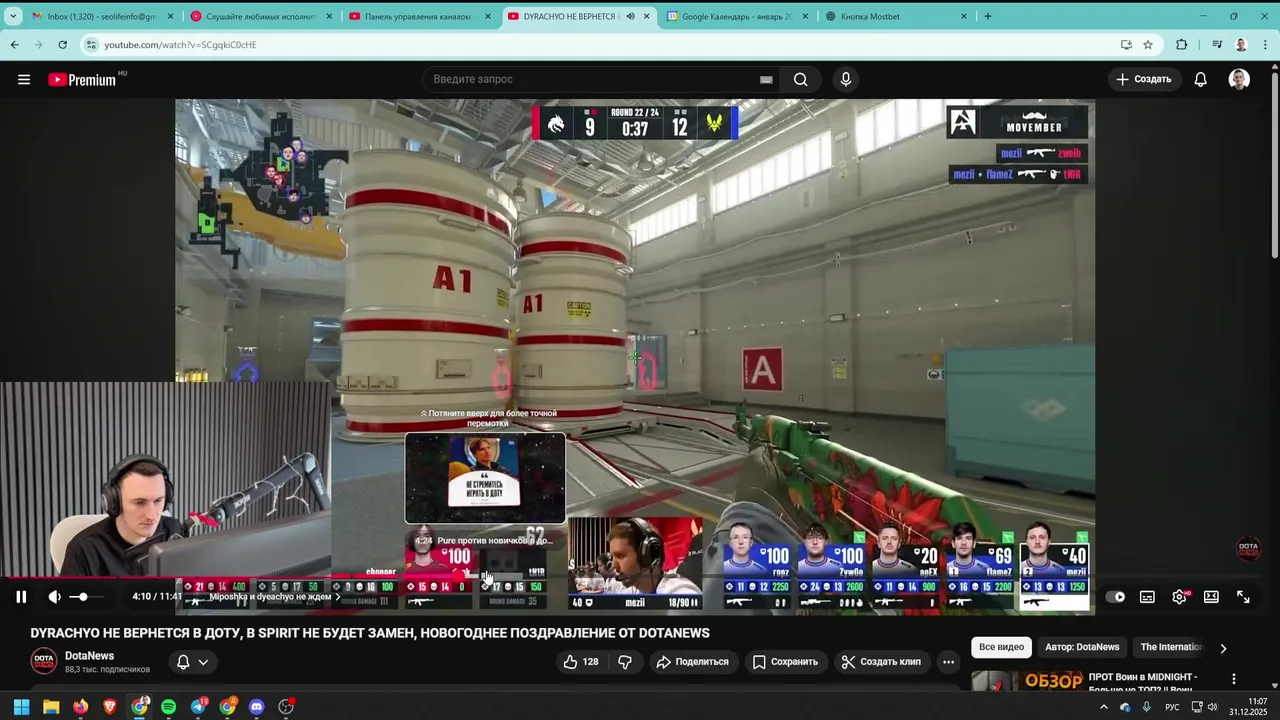This screenshot has height=720, width=1280.
Task: Click the Создать button in header
Action: point(1143,79)
